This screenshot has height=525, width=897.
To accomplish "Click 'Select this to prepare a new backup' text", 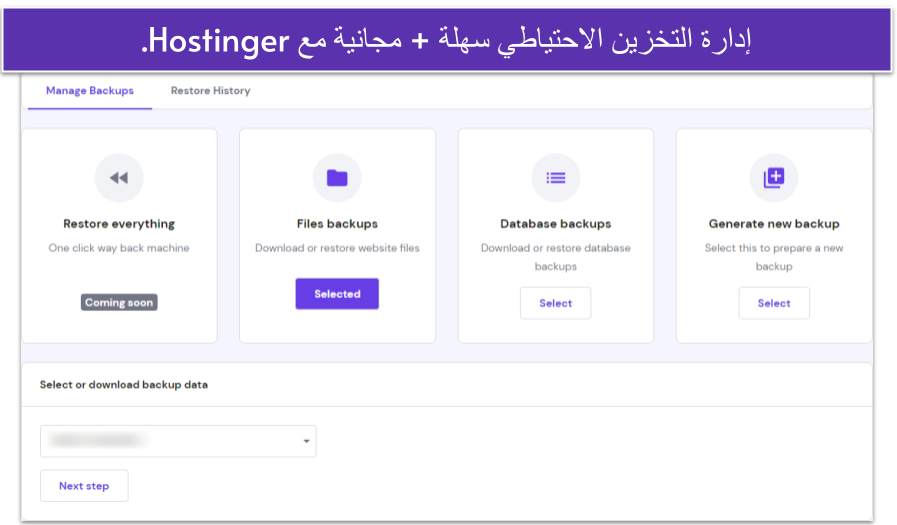I will coord(774,257).
